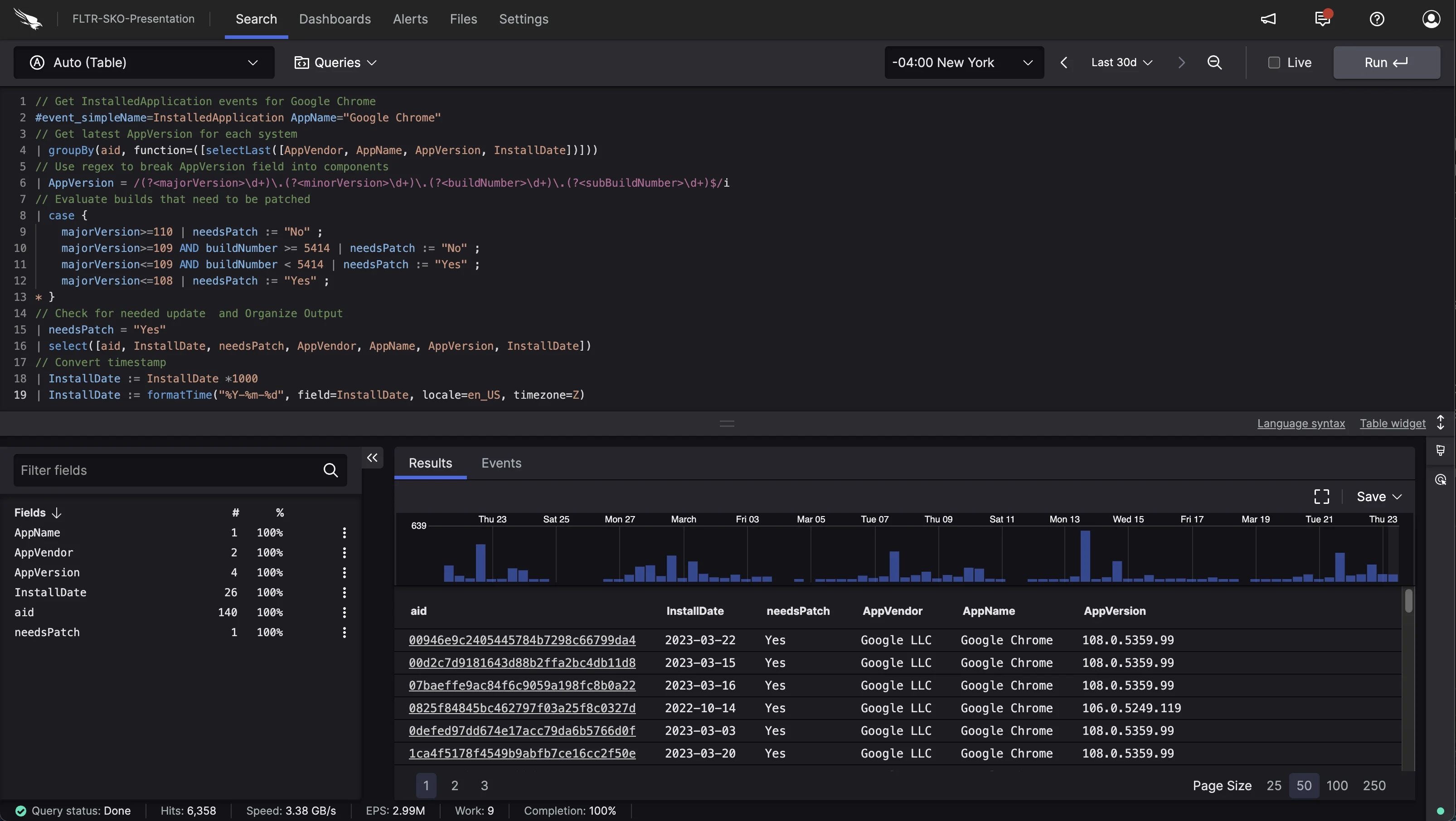Image resolution: width=1456 pixels, height=821 pixels.
Task: Go to previous time interval arrow
Action: tap(1064, 62)
